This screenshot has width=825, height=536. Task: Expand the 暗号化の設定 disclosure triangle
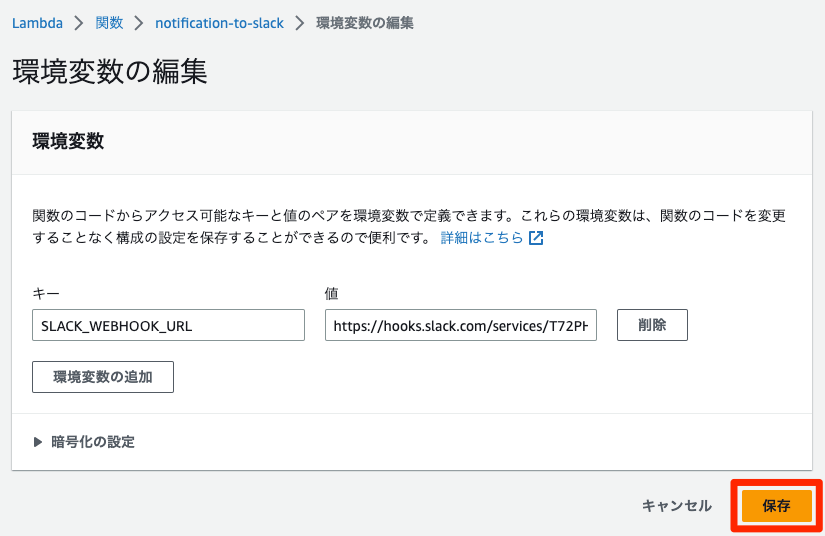pos(38,442)
